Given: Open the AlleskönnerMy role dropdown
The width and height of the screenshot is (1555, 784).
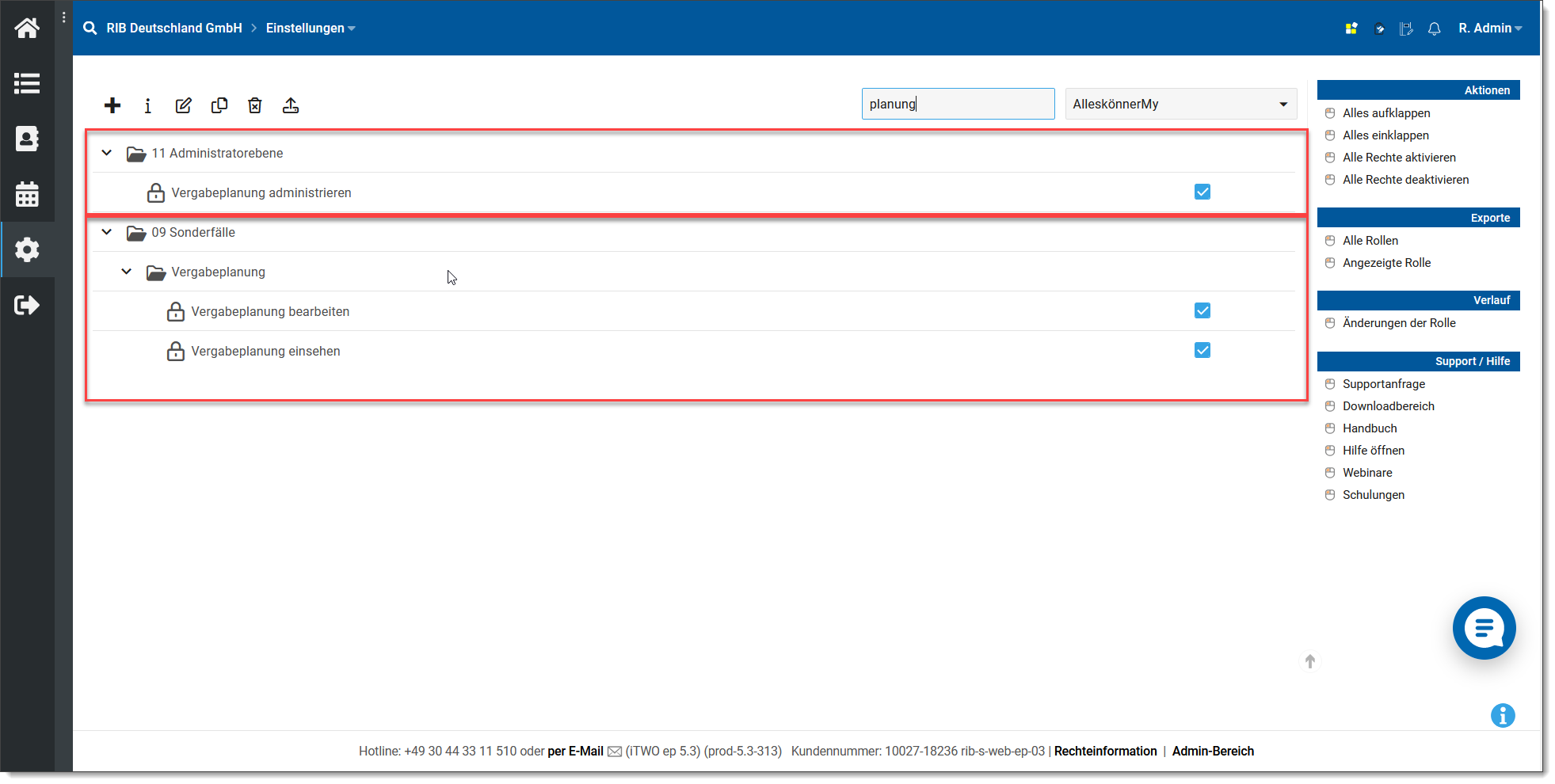Looking at the screenshot, I should [1180, 104].
